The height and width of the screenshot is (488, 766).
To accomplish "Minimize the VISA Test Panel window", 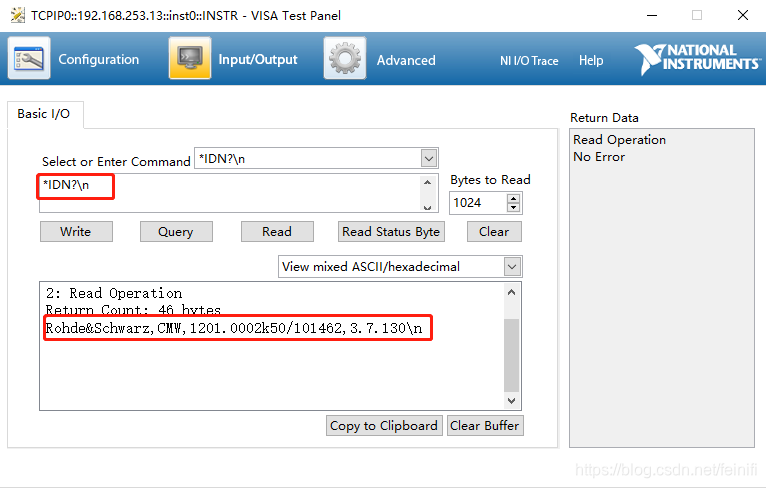I will (x=652, y=15).
